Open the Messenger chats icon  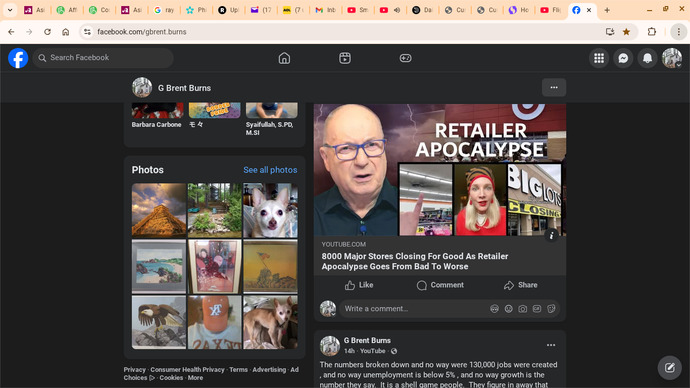click(623, 58)
